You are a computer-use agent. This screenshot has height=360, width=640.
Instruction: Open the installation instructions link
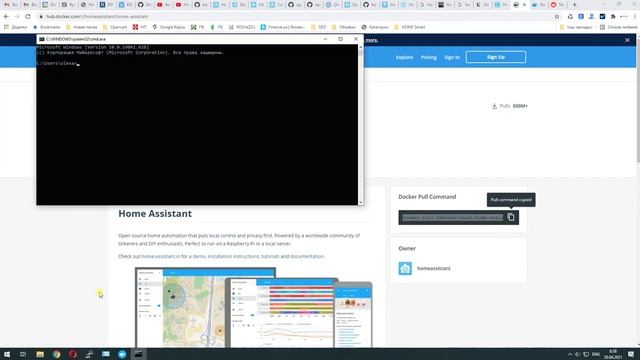[x=233, y=256]
